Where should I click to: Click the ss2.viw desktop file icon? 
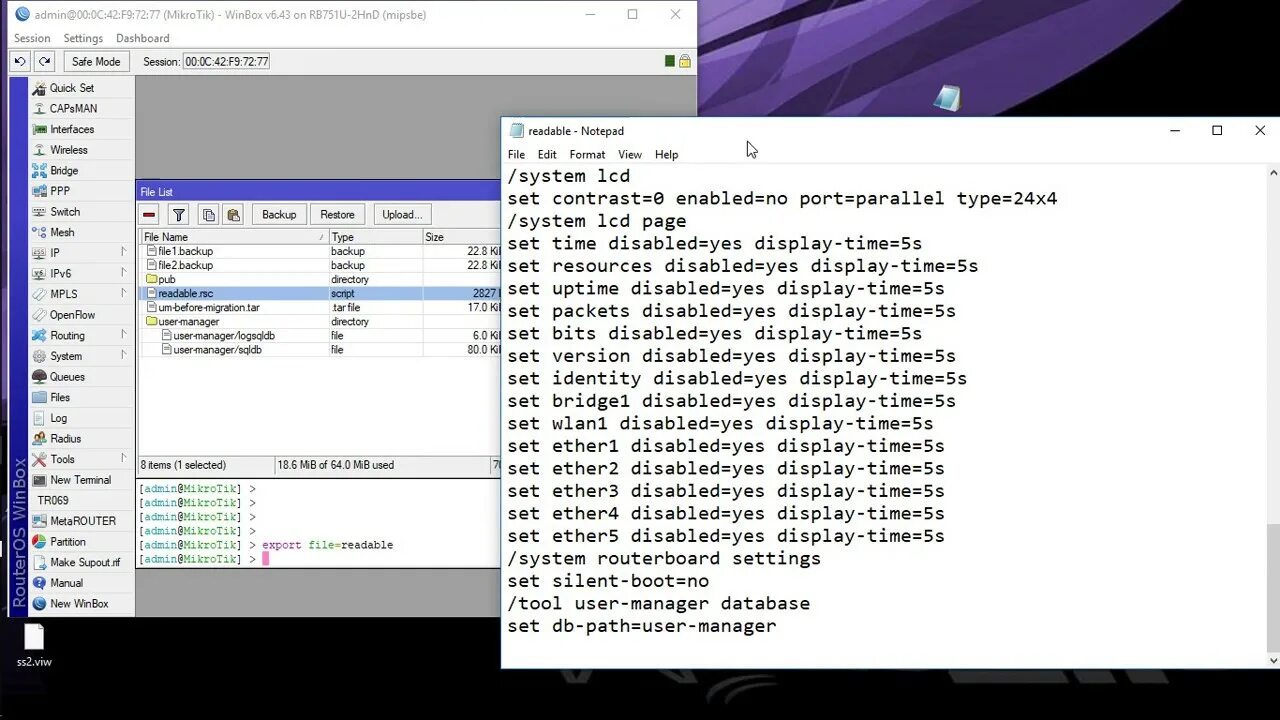[x=34, y=646]
